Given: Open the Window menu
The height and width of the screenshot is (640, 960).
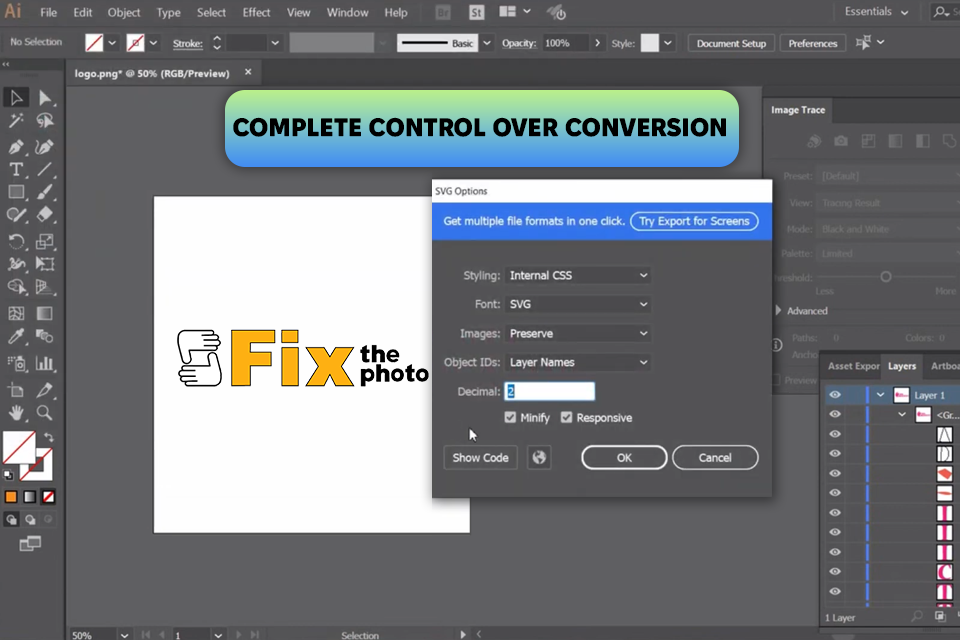Looking at the screenshot, I should click(x=347, y=12).
